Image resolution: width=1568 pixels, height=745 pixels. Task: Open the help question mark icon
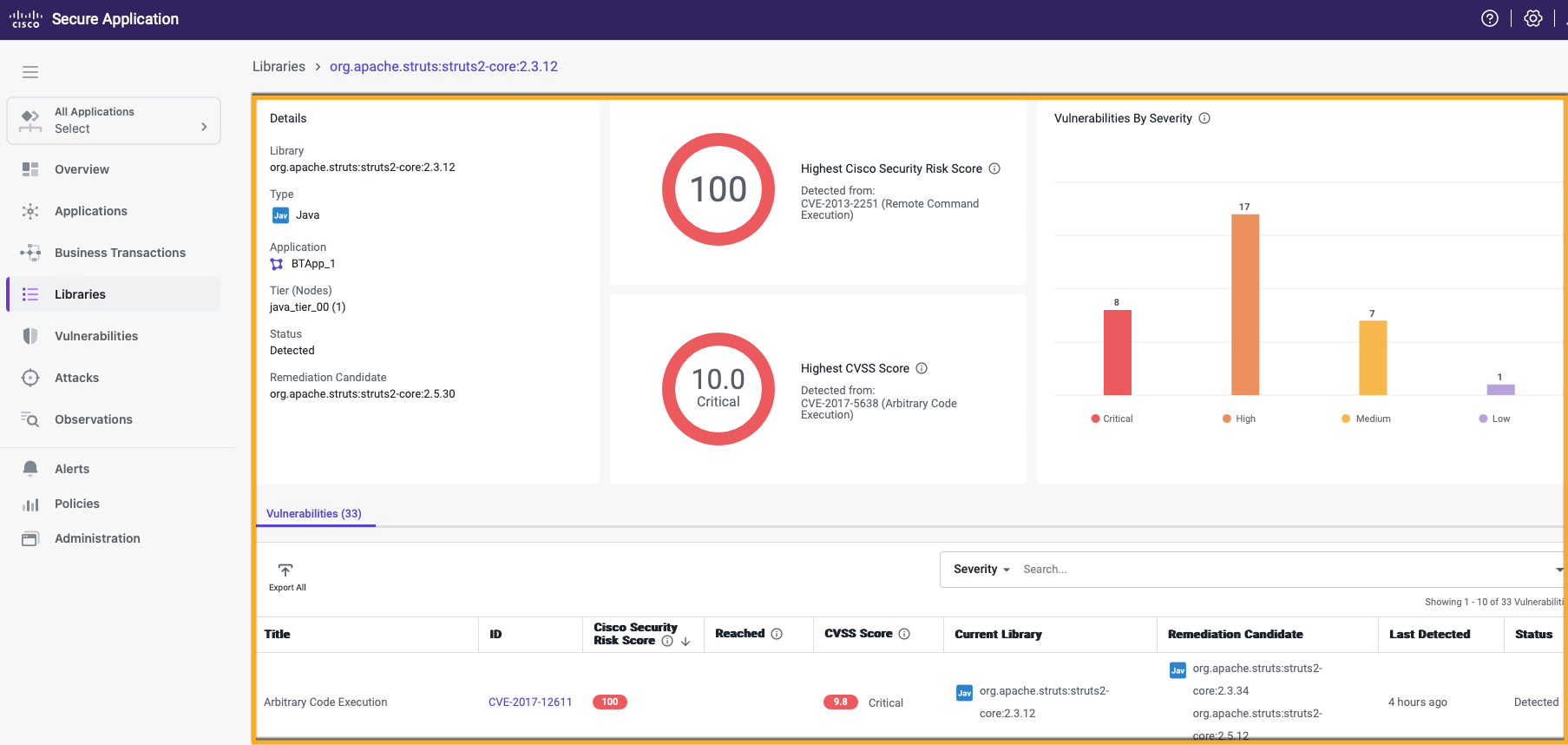[x=1490, y=18]
